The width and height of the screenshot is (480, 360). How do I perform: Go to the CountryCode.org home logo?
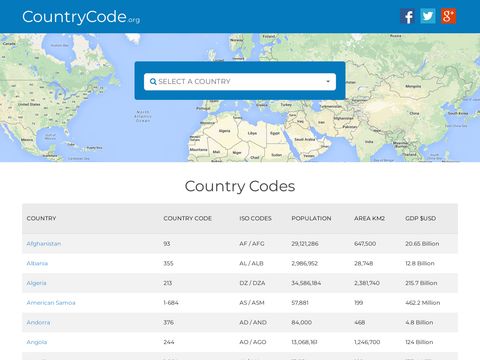click(x=81, y=17)
